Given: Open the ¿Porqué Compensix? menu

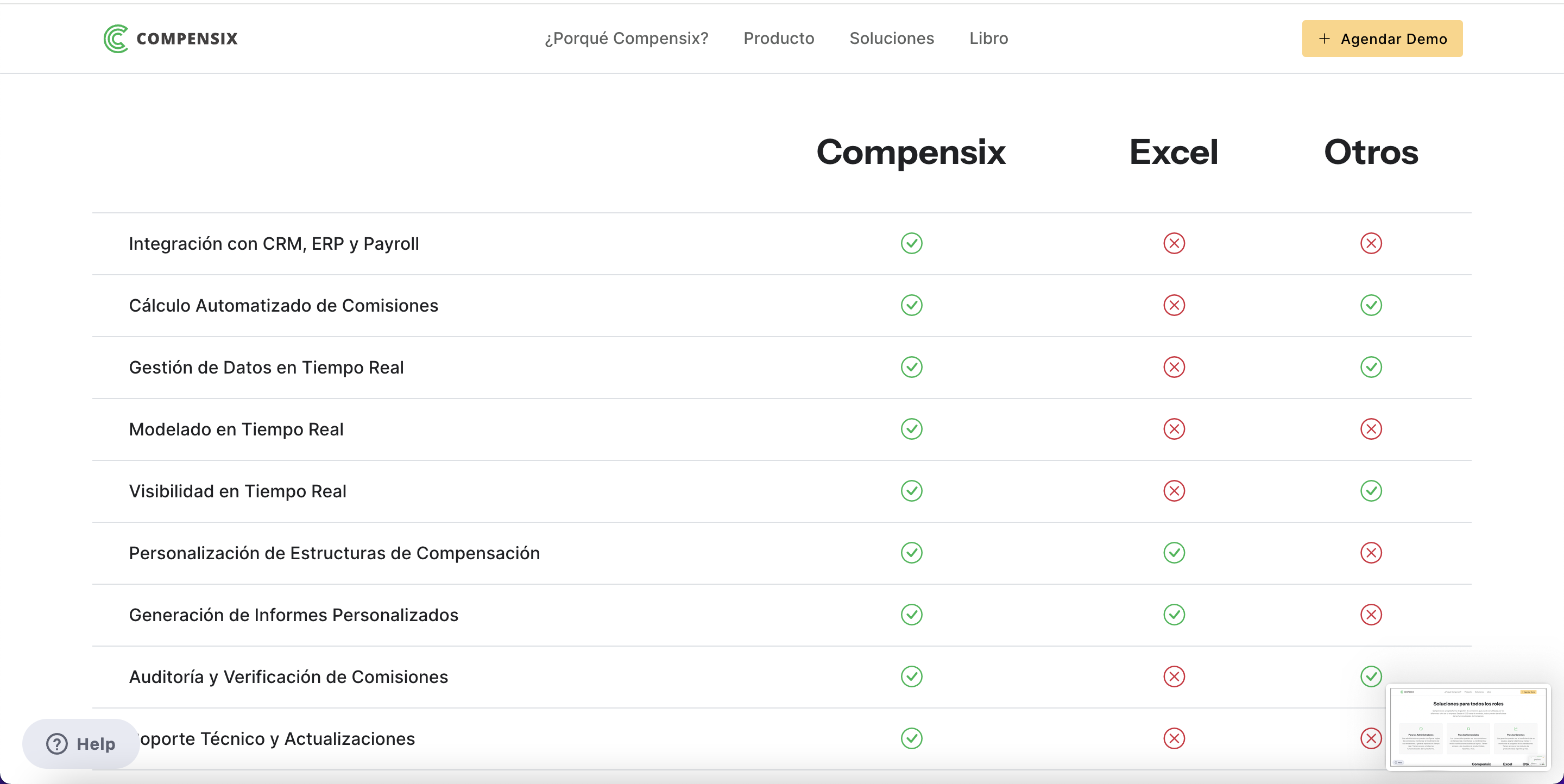Looking at the screenshot, I should pyautogui.click(x=626, y=38).
